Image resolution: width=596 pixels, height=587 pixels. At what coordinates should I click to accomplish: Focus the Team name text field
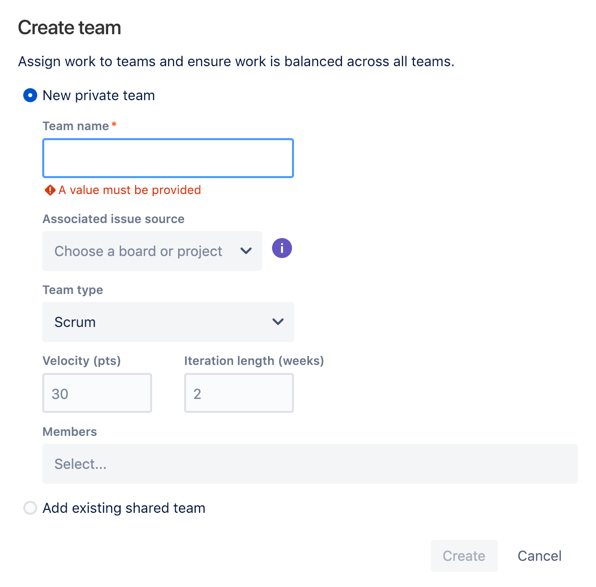(168, 158)
